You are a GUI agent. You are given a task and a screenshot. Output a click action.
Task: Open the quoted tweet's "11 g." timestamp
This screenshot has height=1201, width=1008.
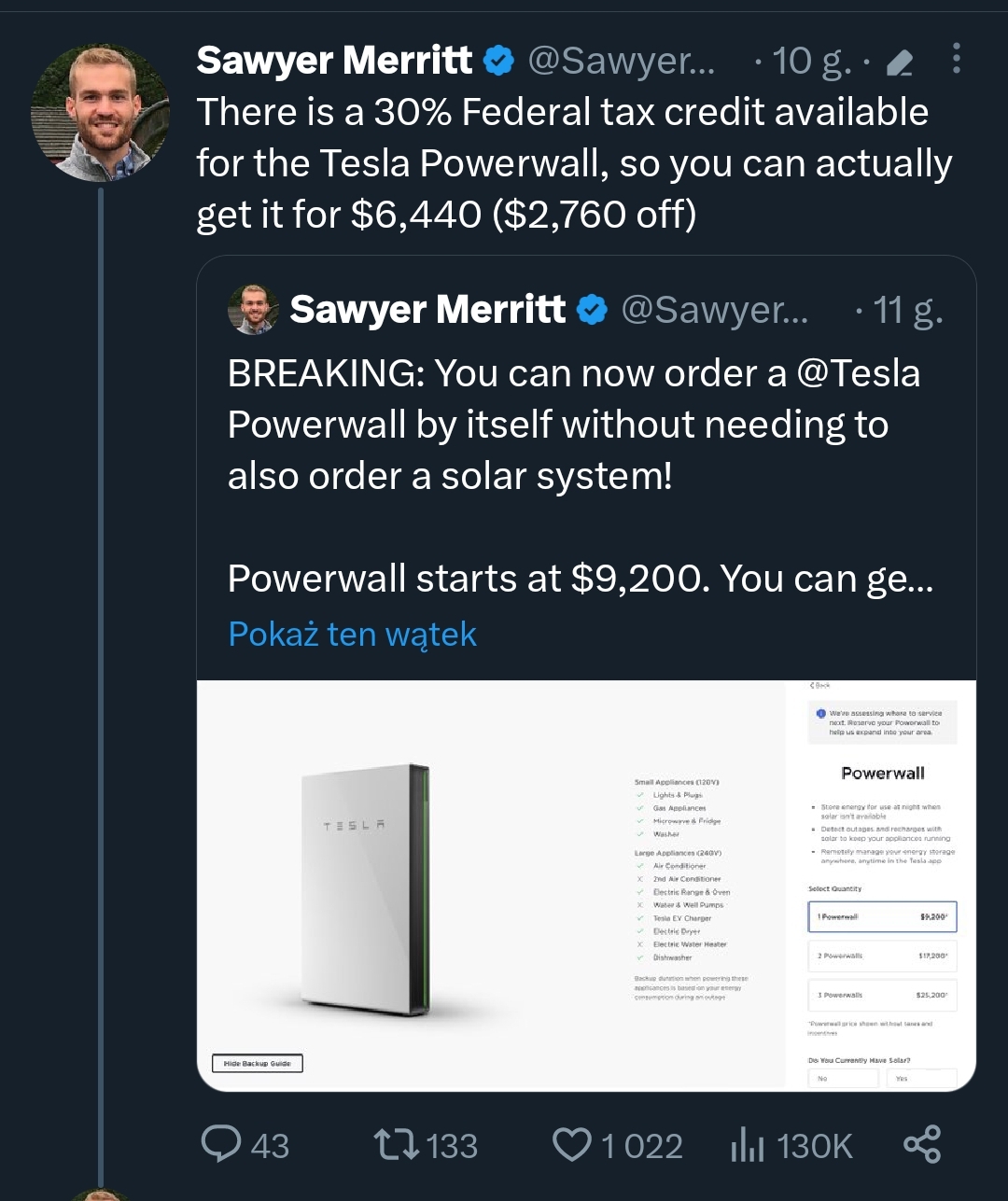pos(907,310)
